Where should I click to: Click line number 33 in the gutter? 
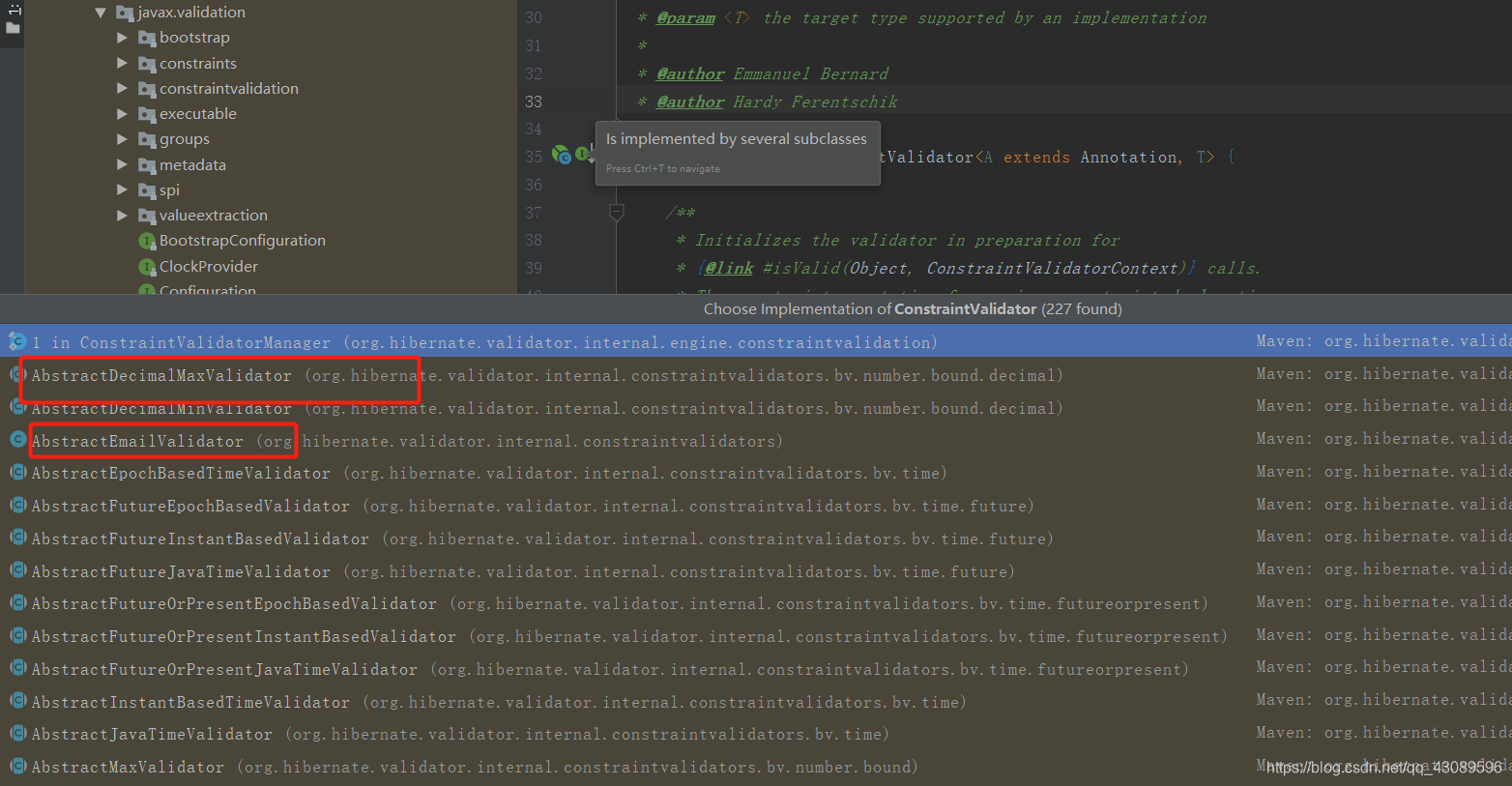click(534, 102)
